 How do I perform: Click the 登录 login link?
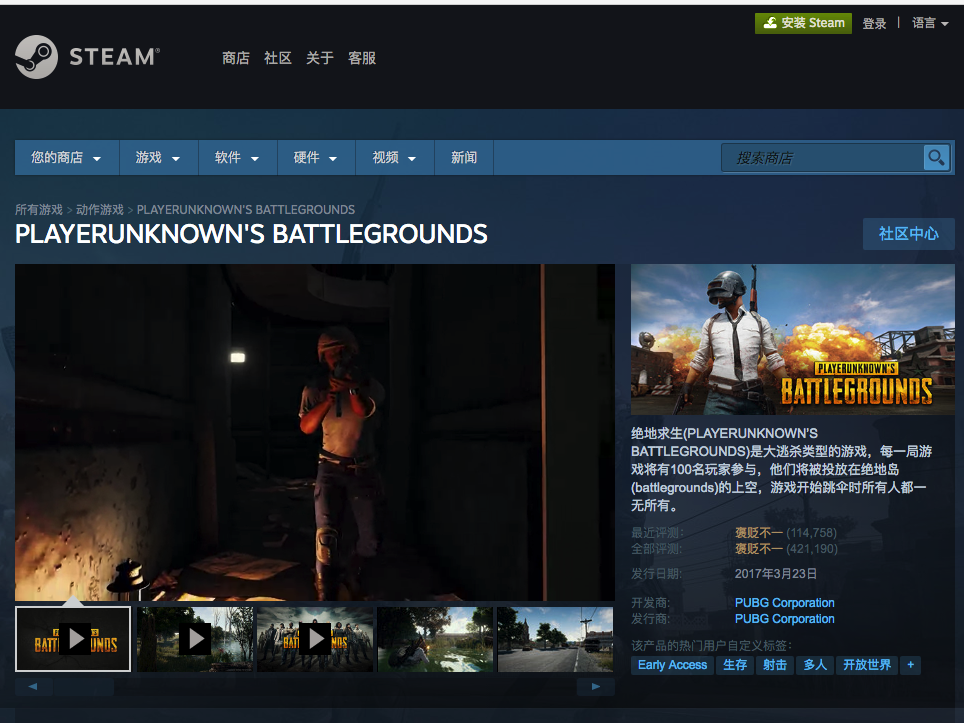pyautogui.click(x=874, y=23)
